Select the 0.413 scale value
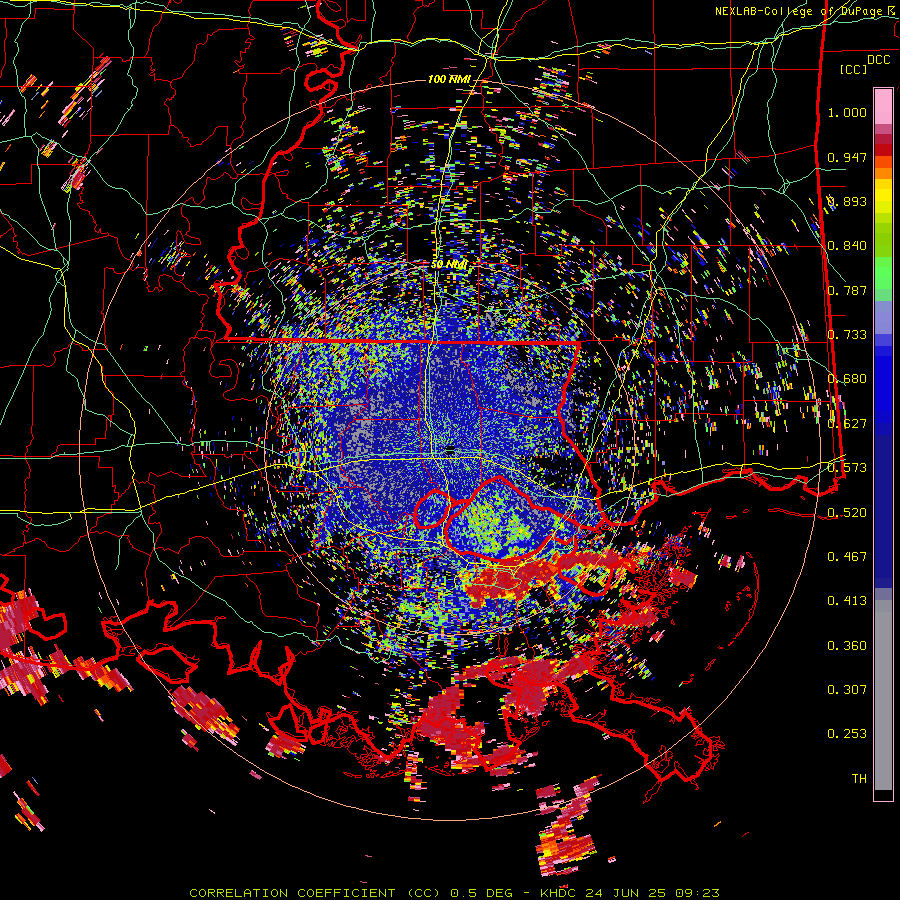 pyautogui.click(x=847, y=601)
